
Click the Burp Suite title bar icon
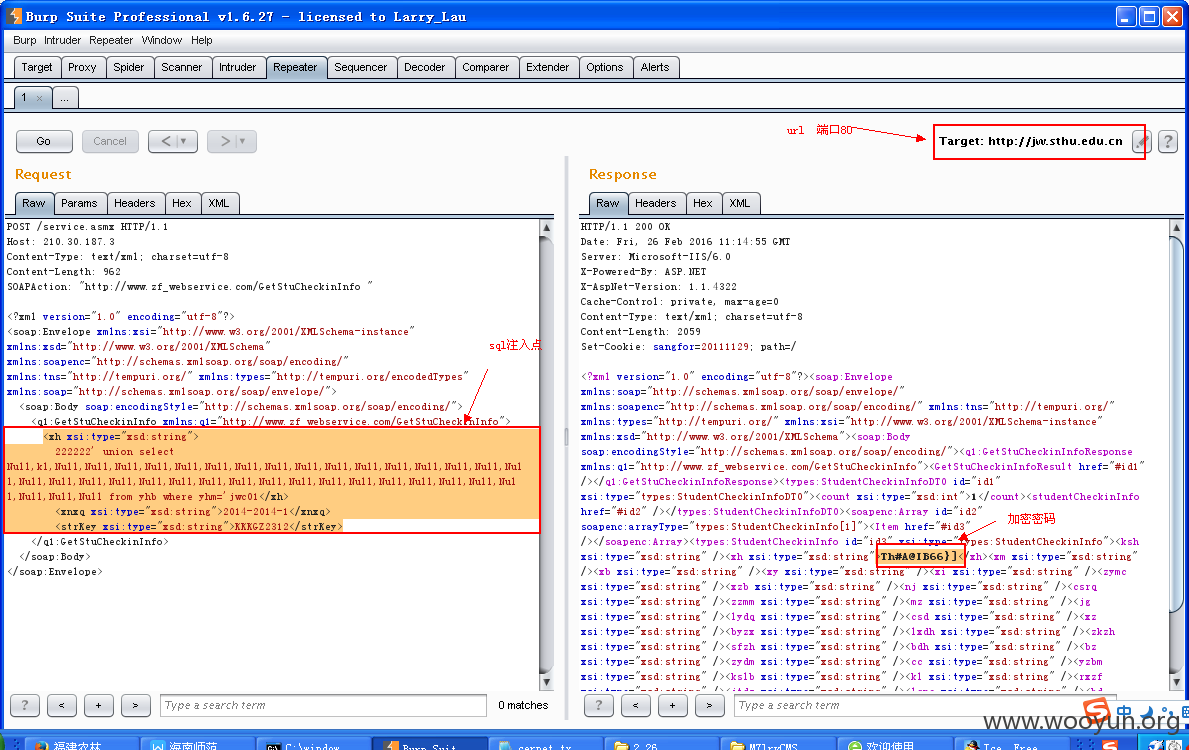(x=14, y=16)
